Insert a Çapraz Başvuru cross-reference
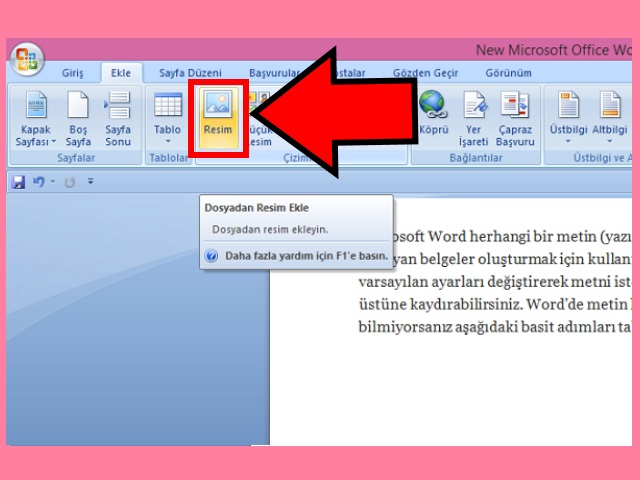640x480 pixels. click(x=515, y=119)
